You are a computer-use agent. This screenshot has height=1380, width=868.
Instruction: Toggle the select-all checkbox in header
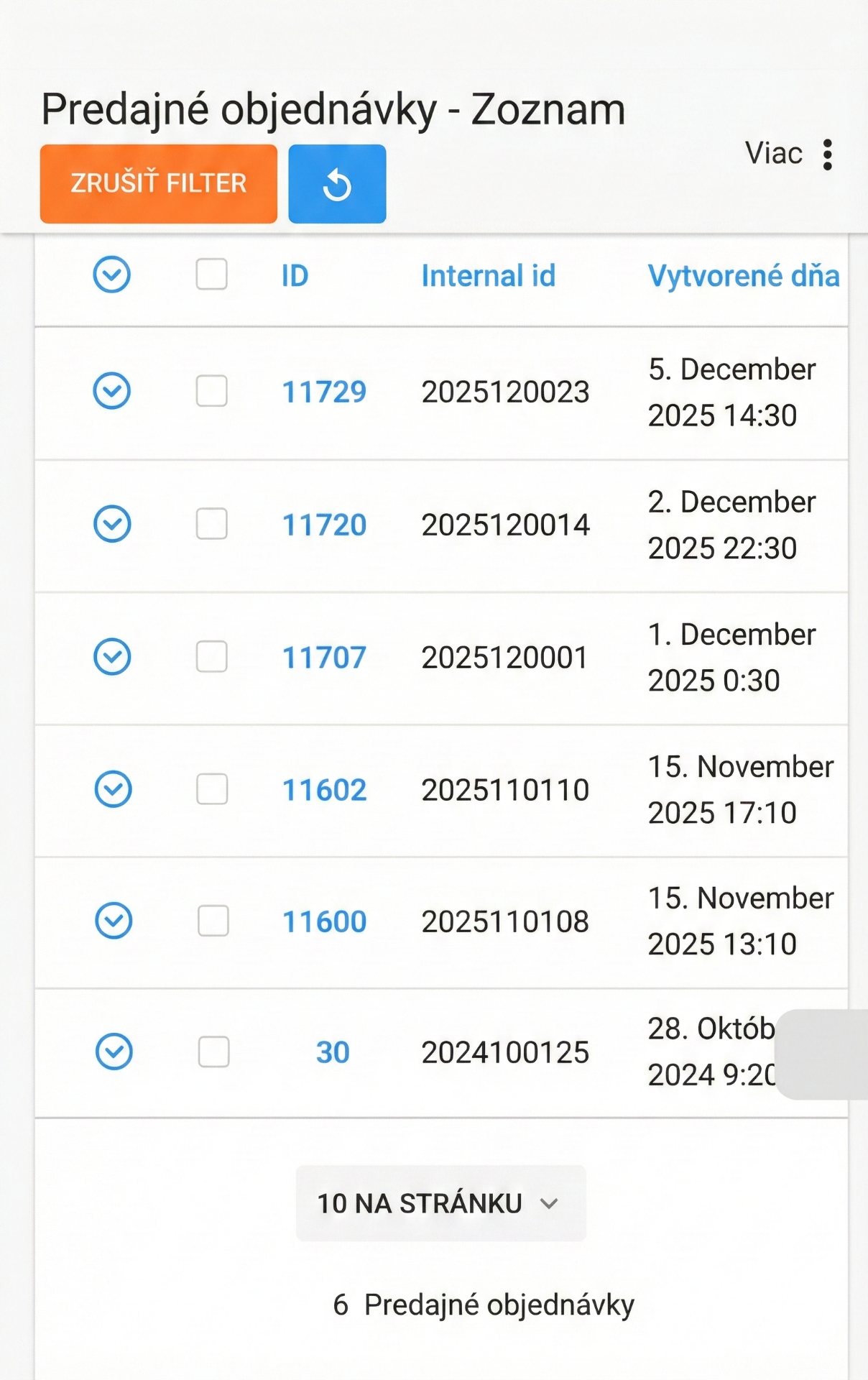coord(212,275)
